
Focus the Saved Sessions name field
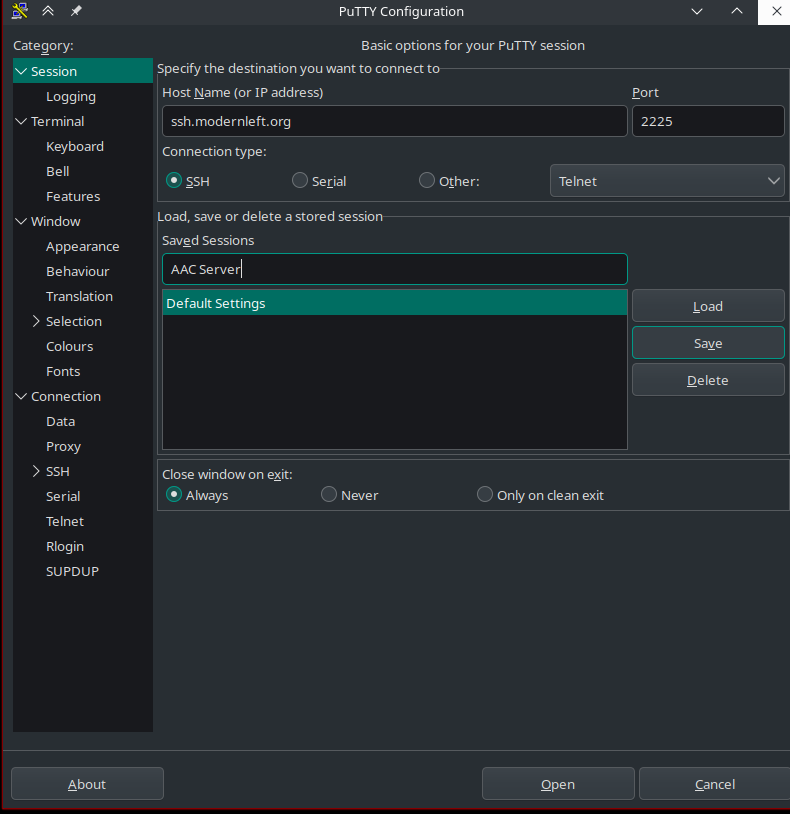[x=394, y=269]
